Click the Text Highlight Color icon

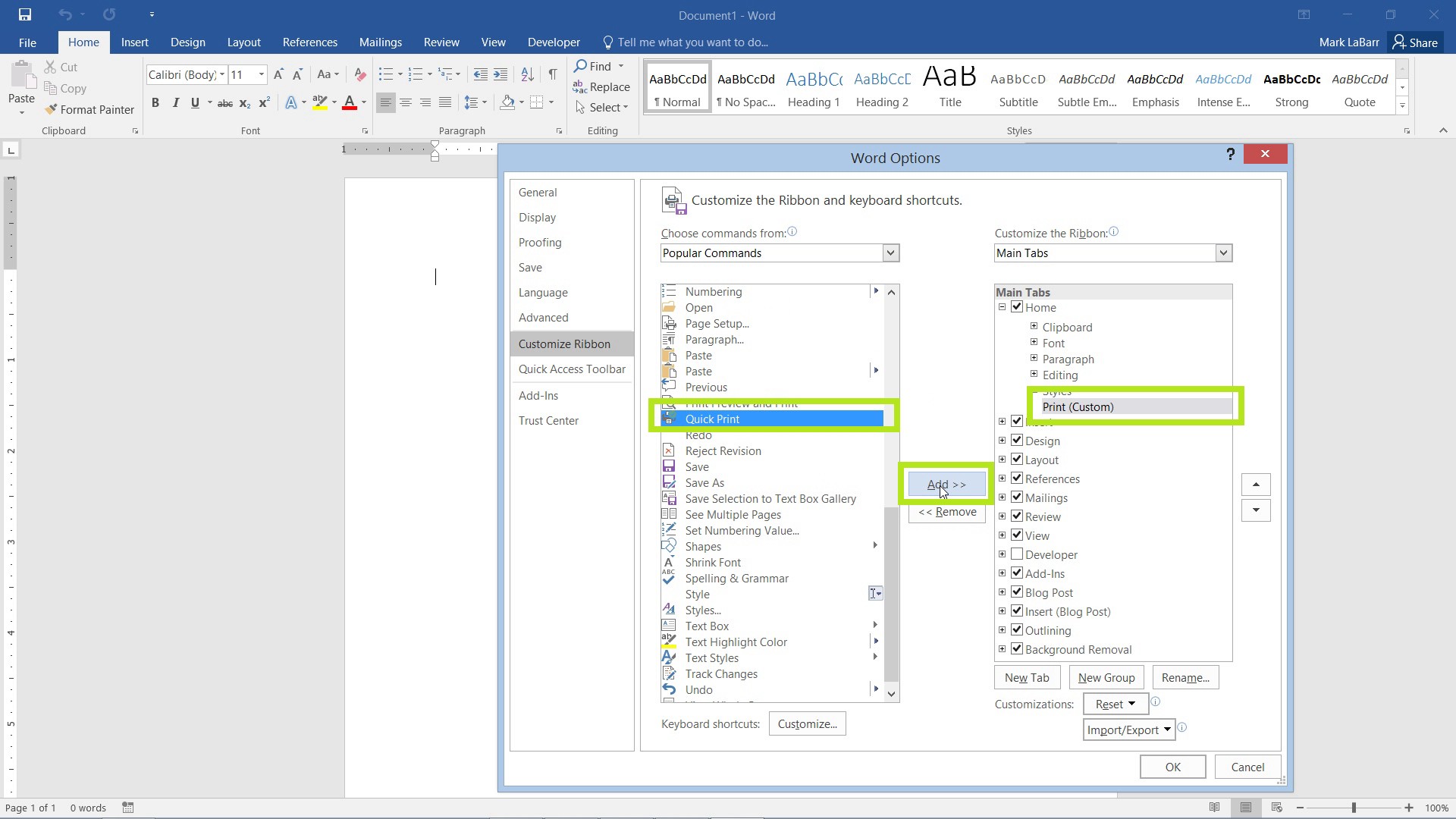coord(670,641)
